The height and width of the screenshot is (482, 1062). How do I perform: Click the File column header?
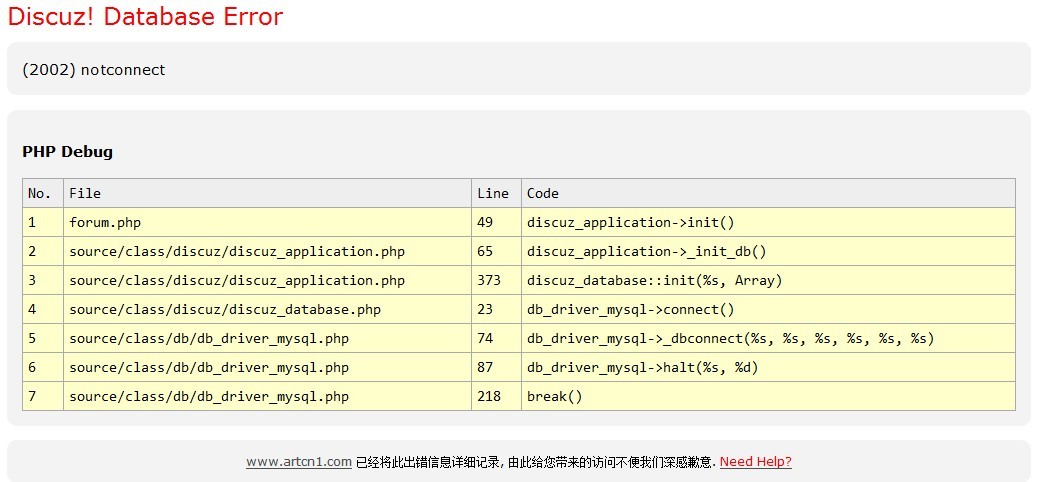point(268,194)
